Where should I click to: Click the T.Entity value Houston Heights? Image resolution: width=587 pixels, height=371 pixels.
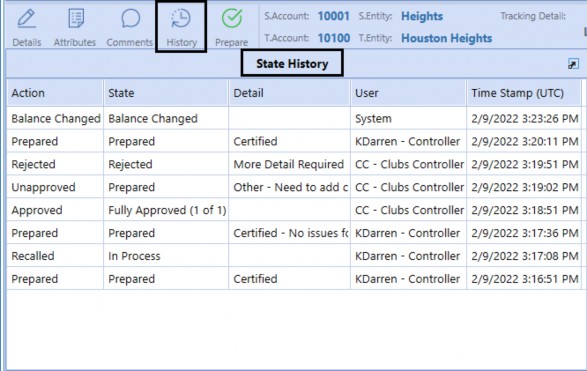pos(447,38)
